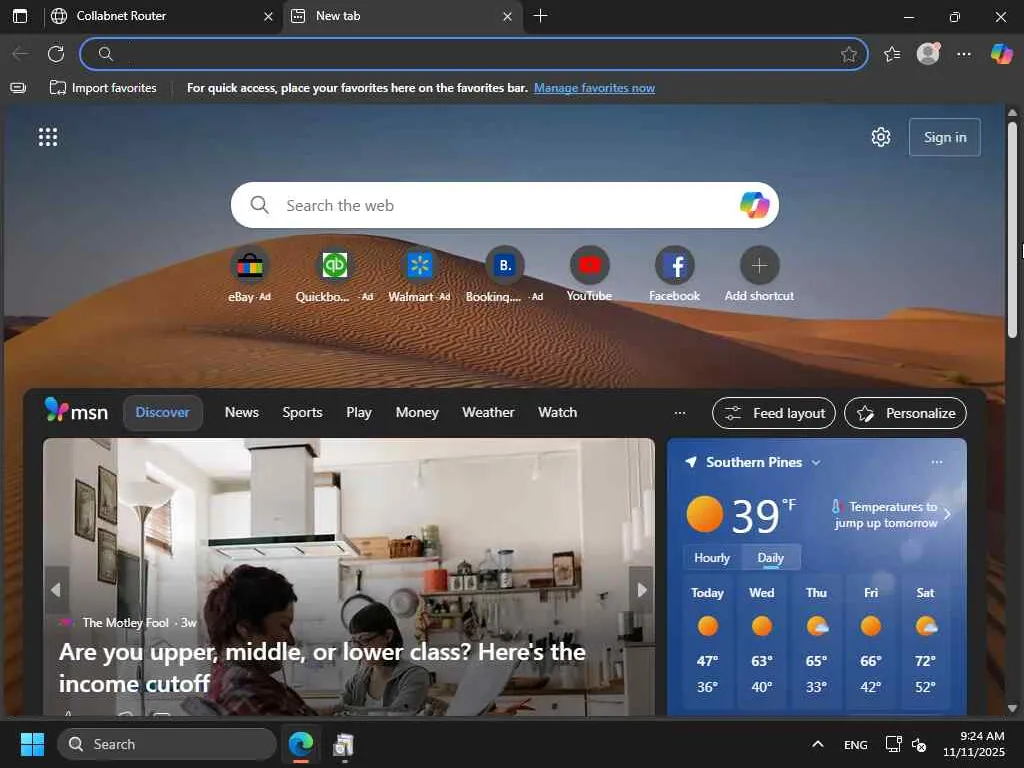Open the QuickBooks shortcut
Image resolution: width=1024 pixels, height=768 pixels.
point(334,266)
